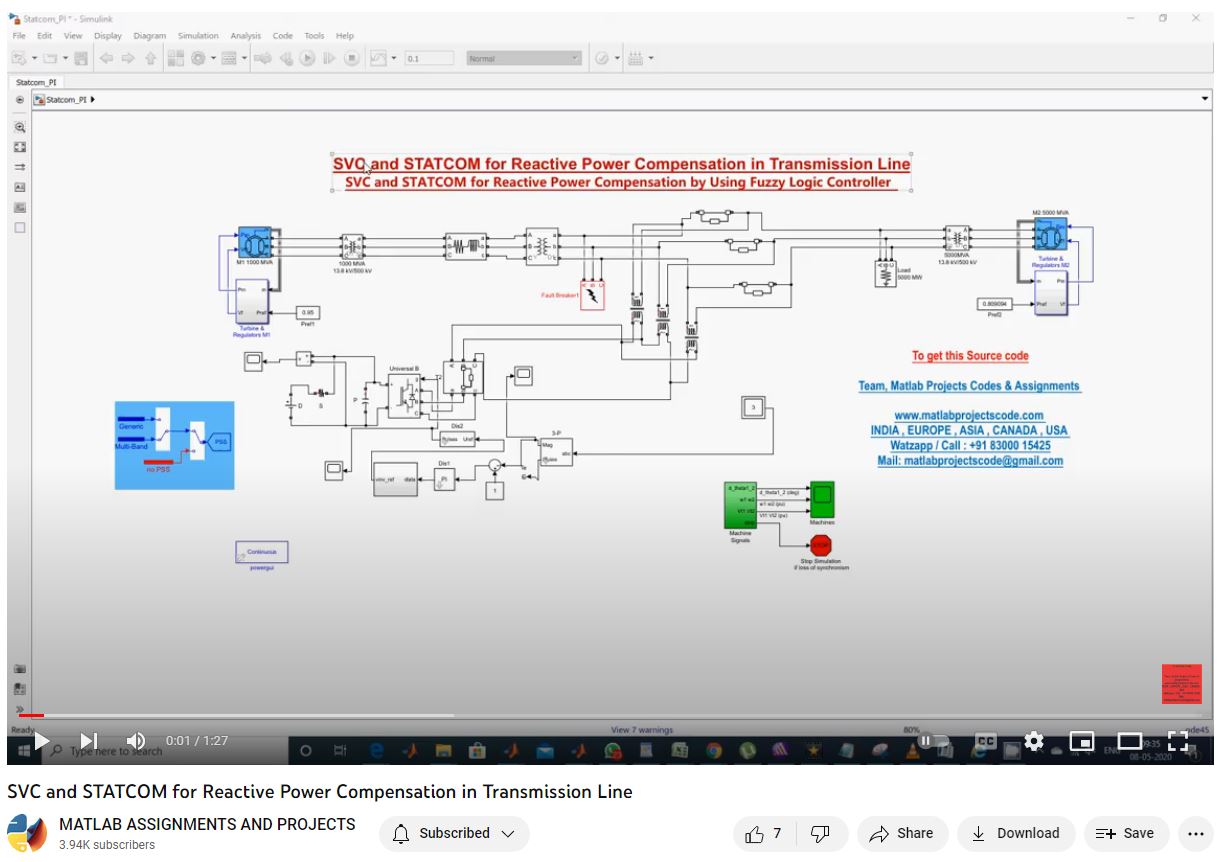Skip to next video
This screenshot has height=862, width=1221.
tap(89, 741)
